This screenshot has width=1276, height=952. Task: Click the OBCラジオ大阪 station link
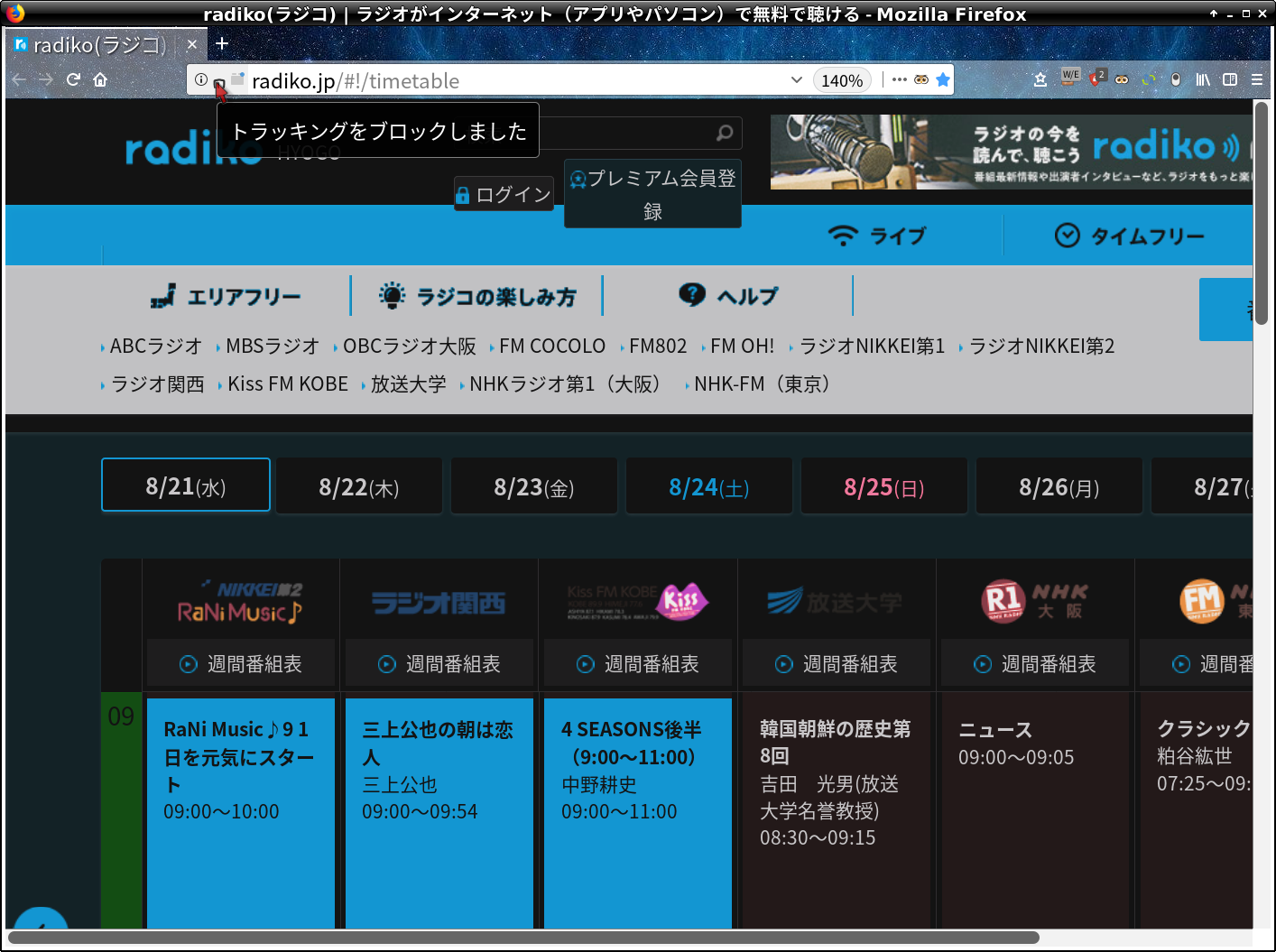click(x=409, y=347)
